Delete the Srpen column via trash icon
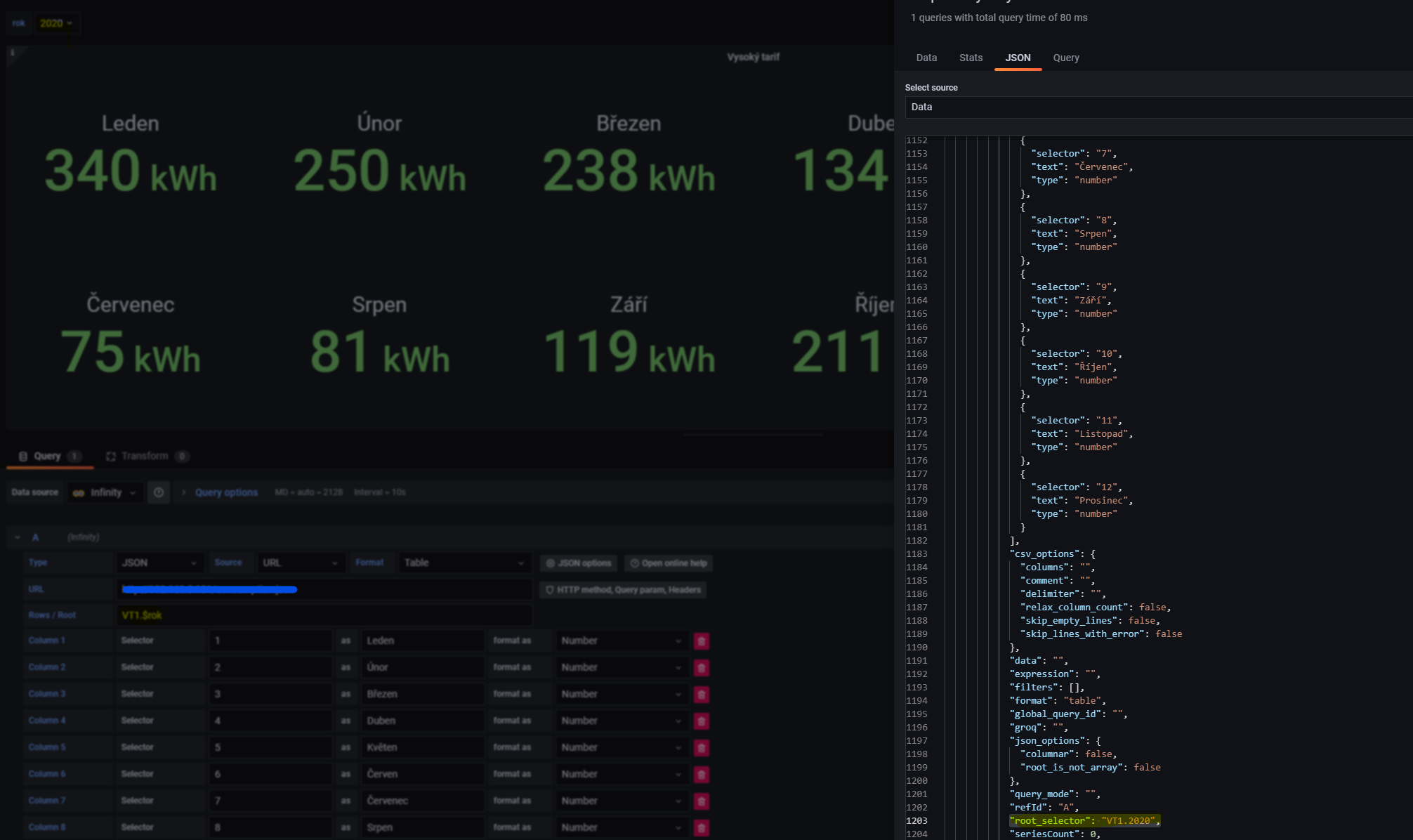1413x840 pixels. coord(701,827)
